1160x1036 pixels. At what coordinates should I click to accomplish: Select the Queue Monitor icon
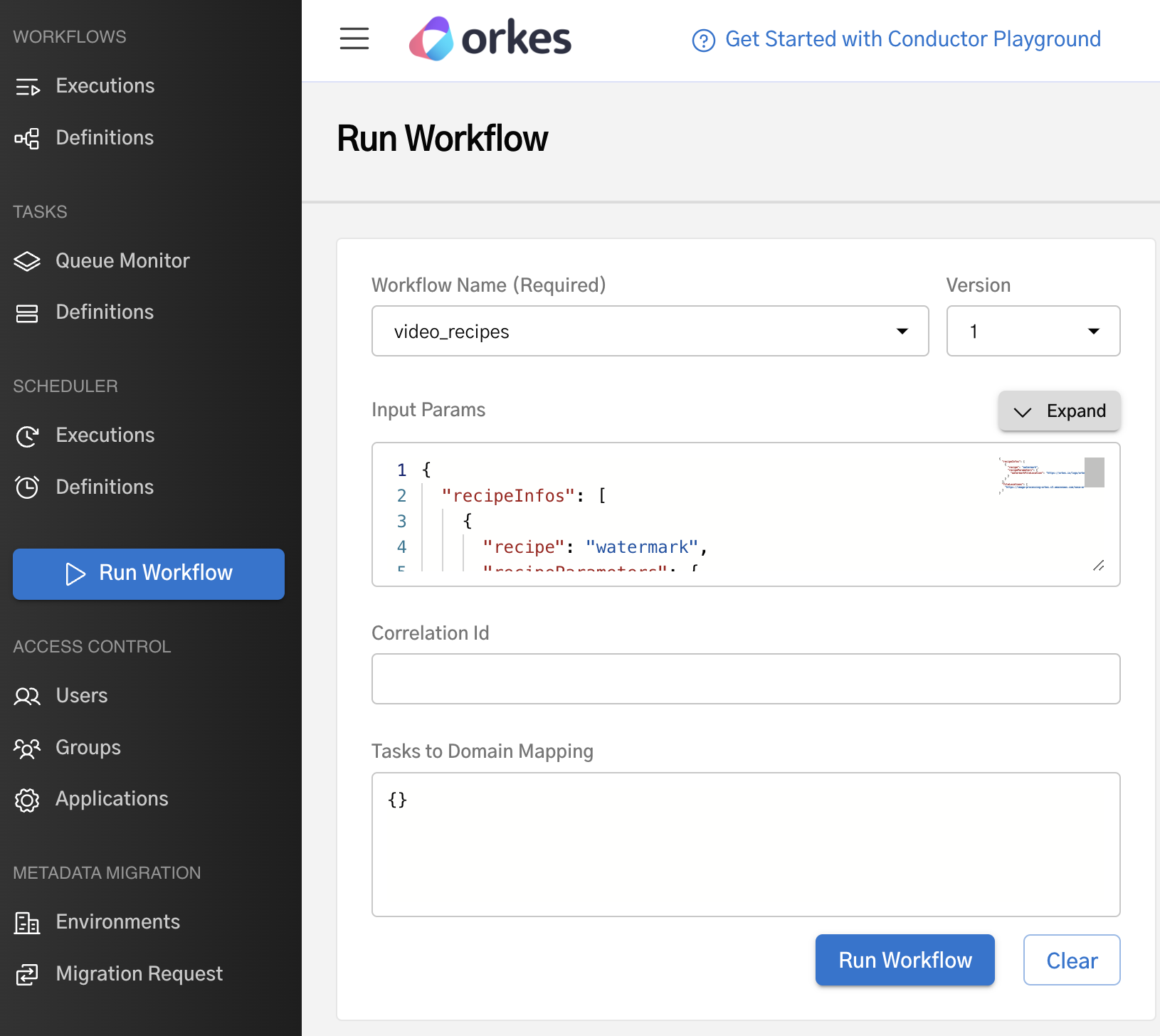[27, 261]
